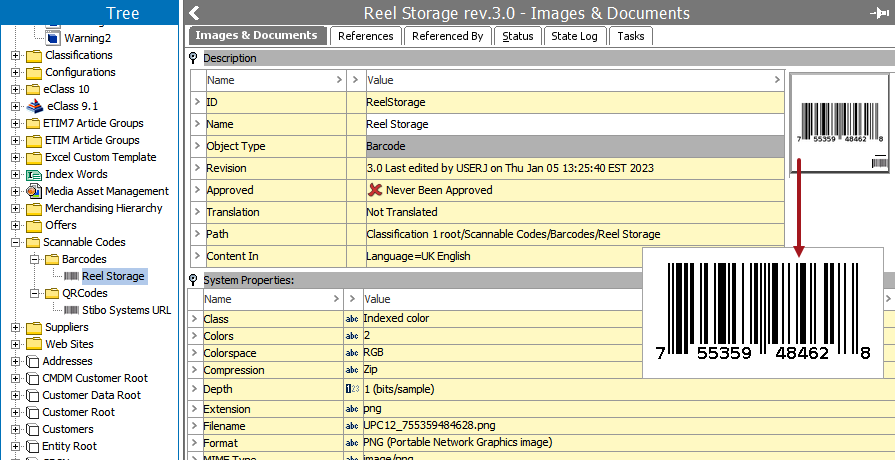
Task: Expand the Revision row arrow
Action: (196, 168)
